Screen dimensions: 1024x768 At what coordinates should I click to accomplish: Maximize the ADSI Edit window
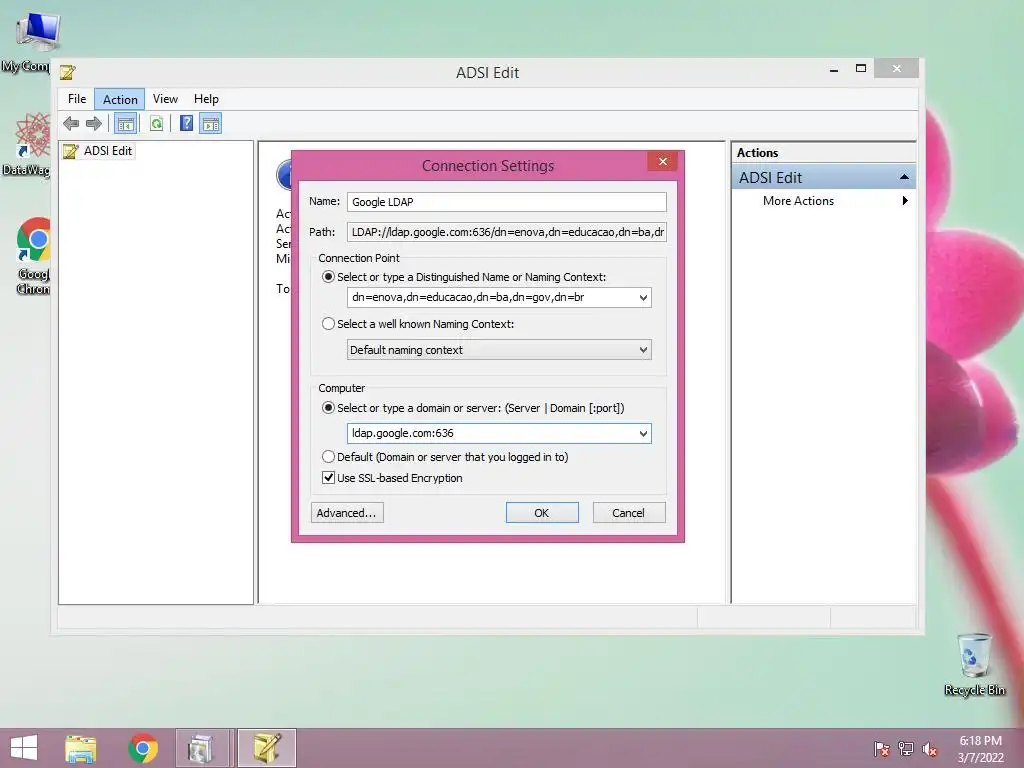[x=861, y=68]
